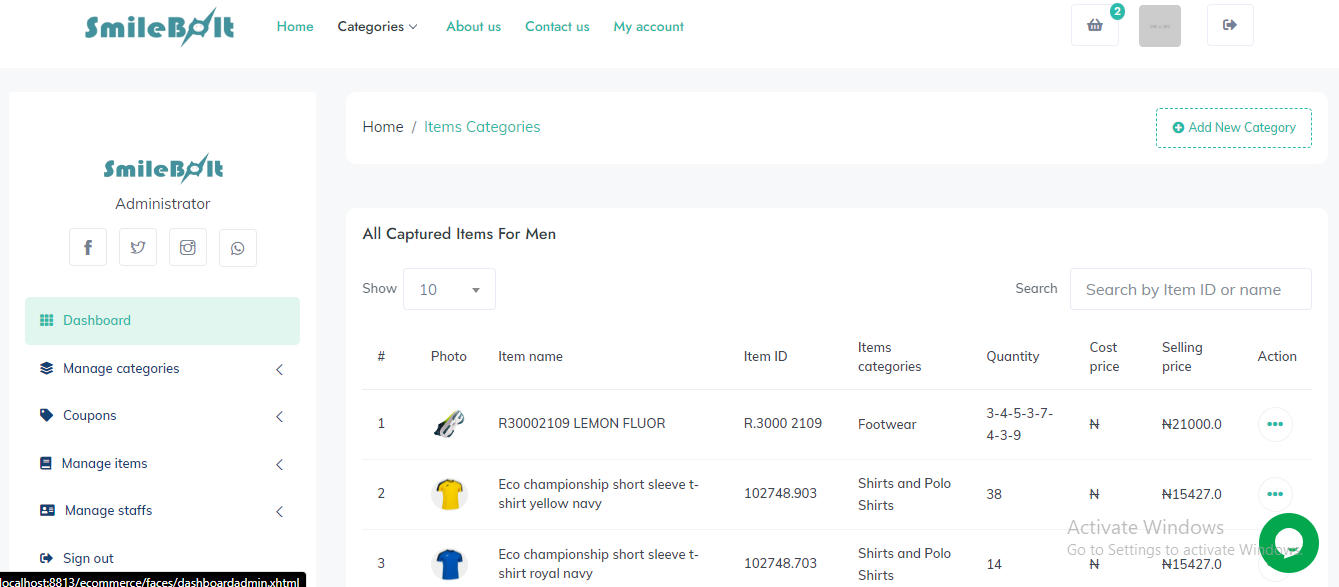
Task: Open the Twitter social icon
Action: click(x=138, y=248)
